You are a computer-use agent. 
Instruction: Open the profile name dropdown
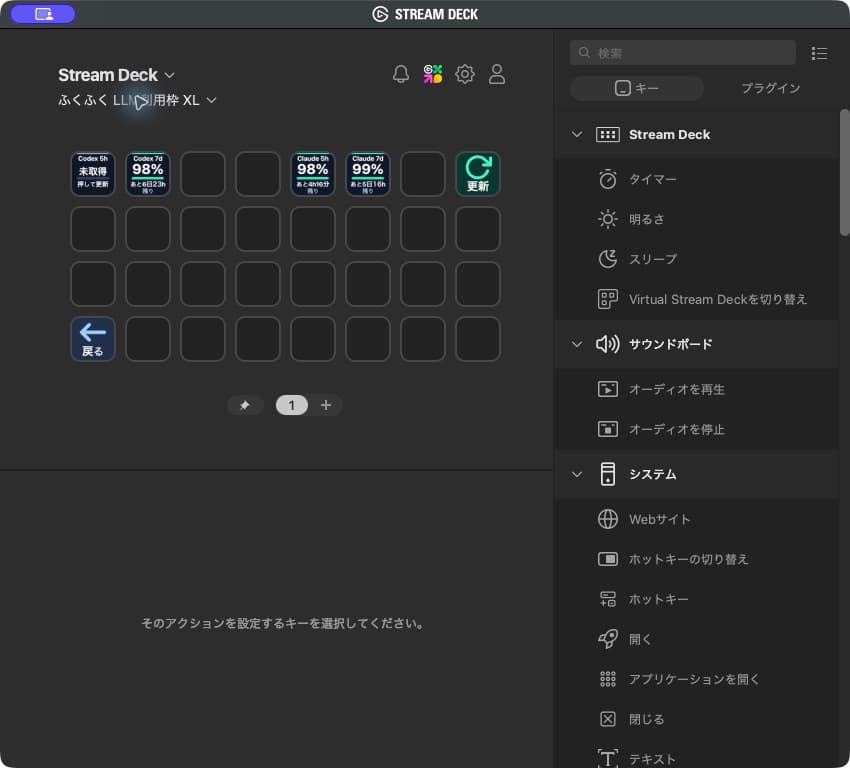pyautogui.click(x=138, y=100)
